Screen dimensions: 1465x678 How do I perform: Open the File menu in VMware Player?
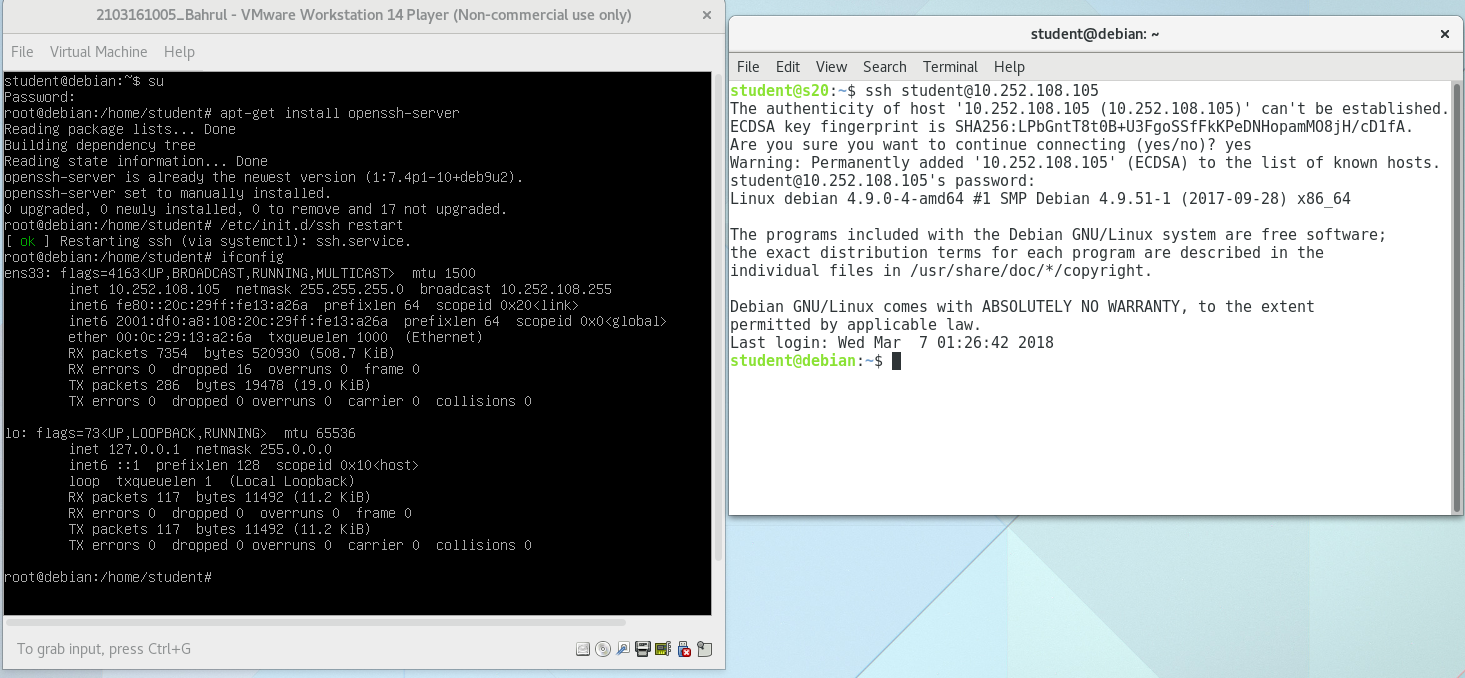pos(21,51)
